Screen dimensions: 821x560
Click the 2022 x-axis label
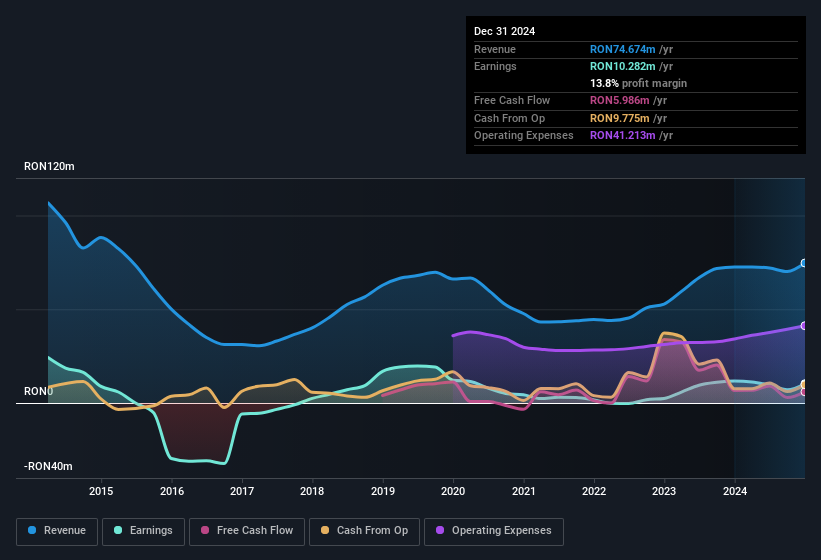[x=594, y=491]
